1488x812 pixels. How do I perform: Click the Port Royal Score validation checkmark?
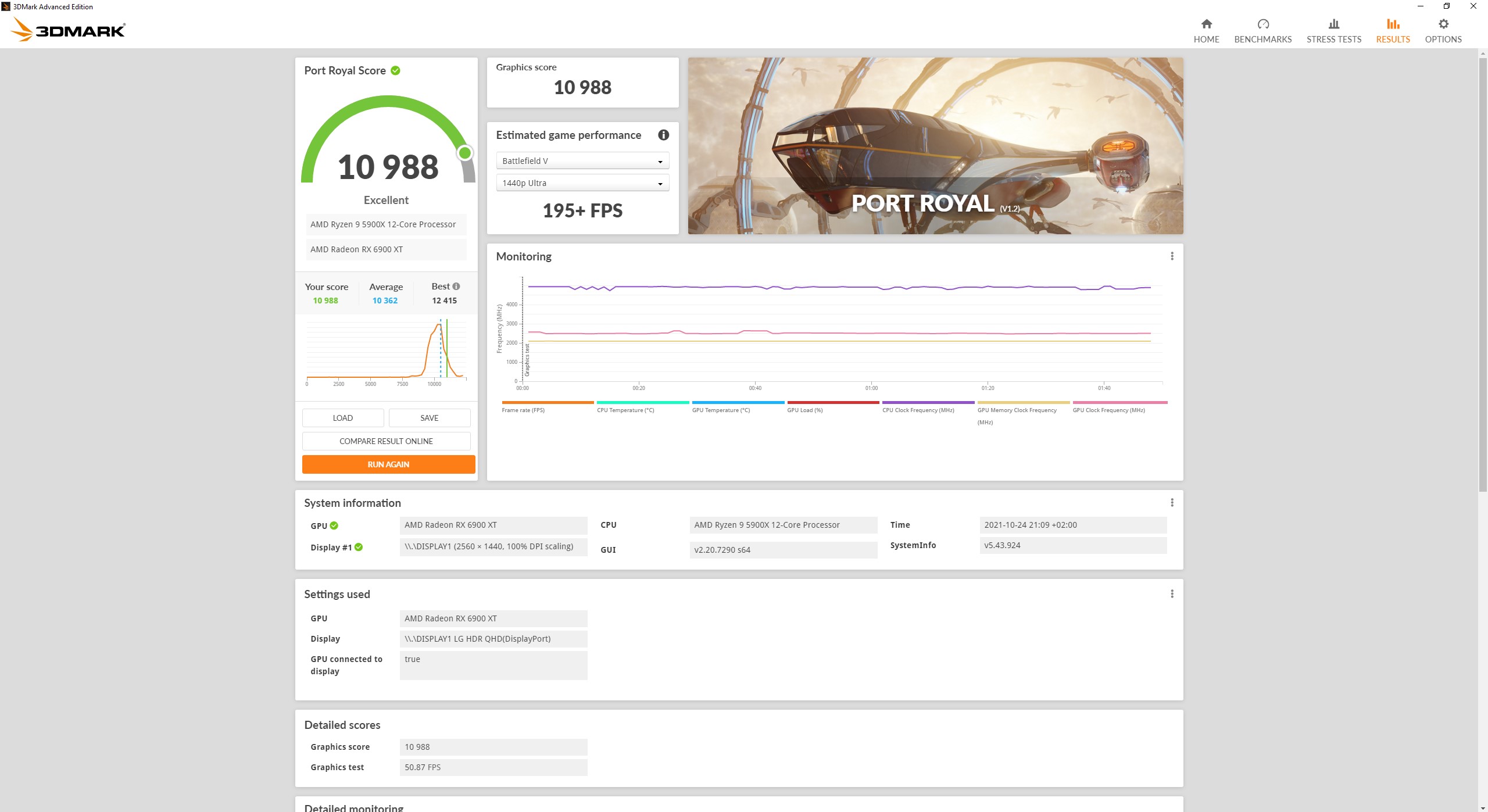395,70
